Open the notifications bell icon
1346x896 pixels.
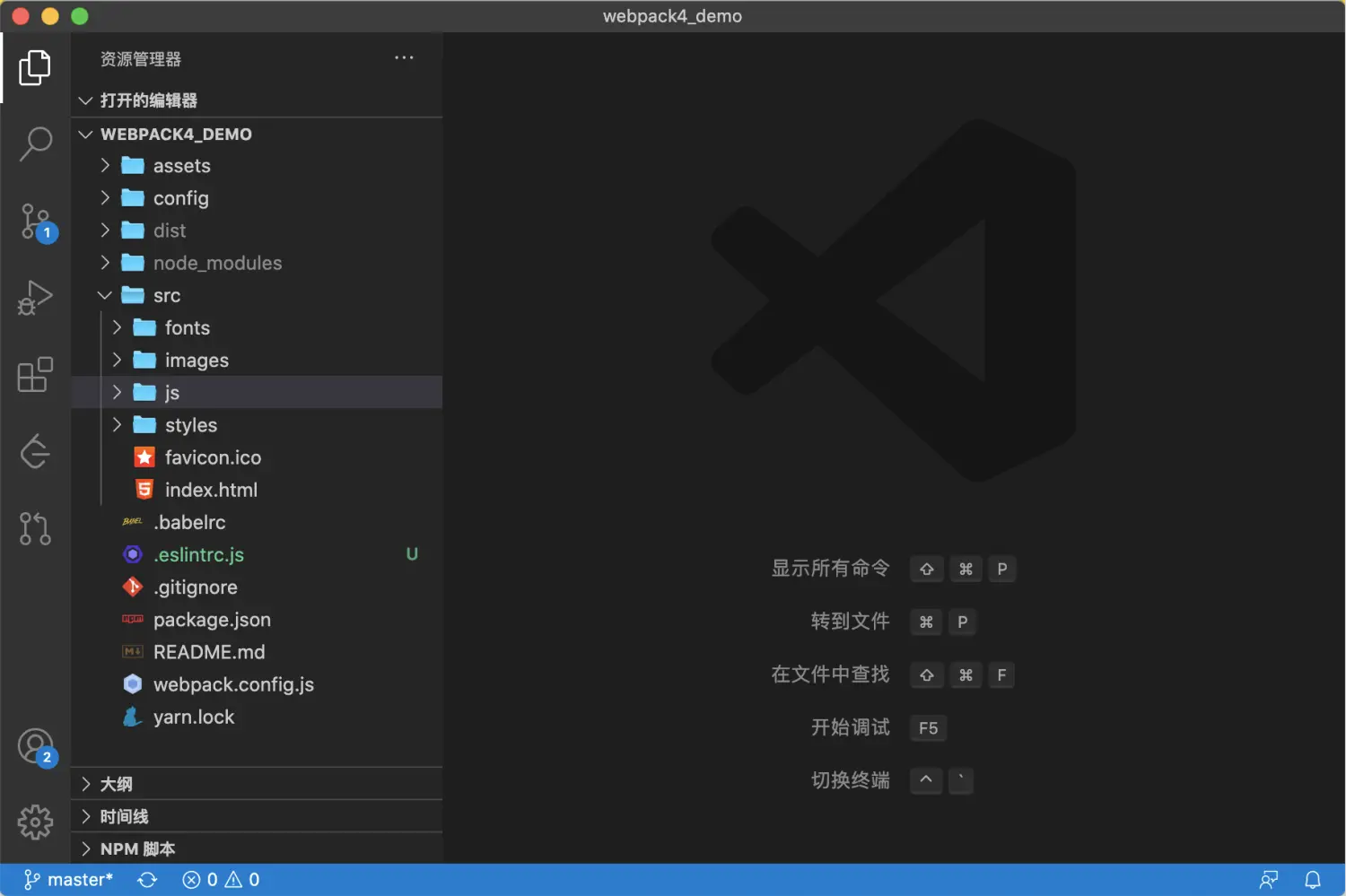pos(1313,880)
